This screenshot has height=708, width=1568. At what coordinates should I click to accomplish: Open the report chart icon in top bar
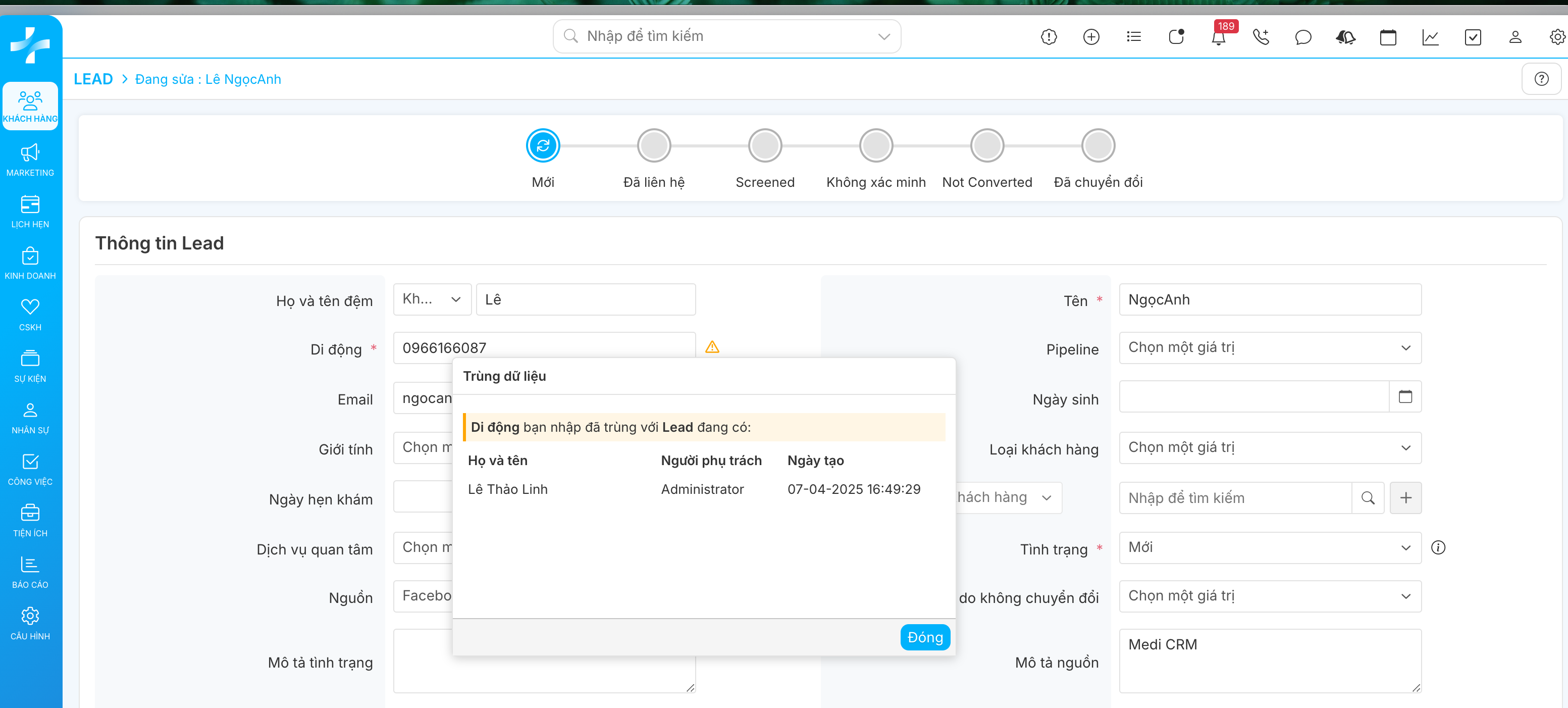1430,37
